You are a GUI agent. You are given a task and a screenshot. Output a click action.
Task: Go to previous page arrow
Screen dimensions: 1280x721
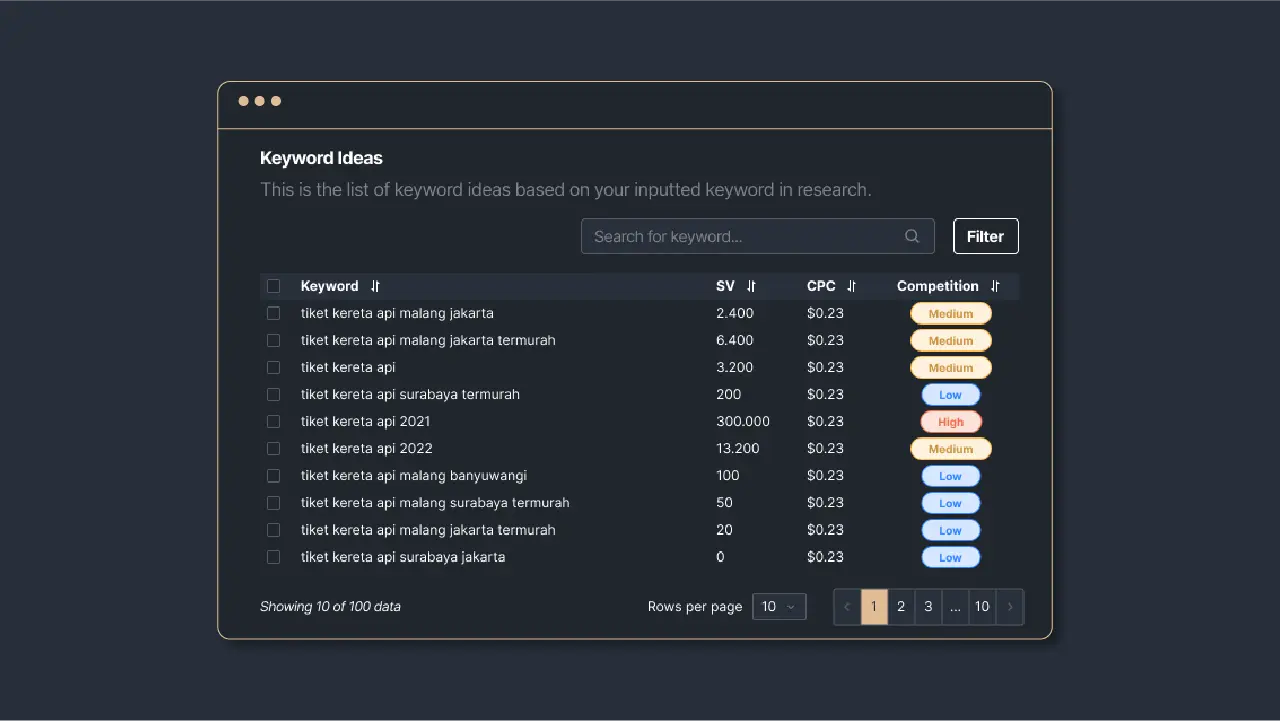pos(847,606)
